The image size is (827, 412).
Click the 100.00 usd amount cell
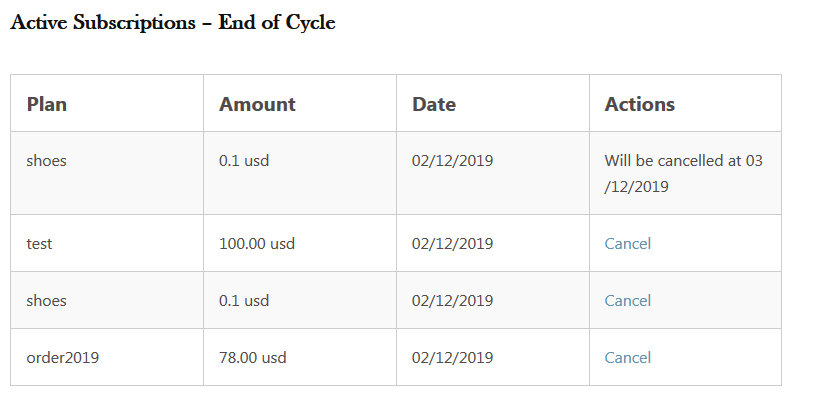256,243
